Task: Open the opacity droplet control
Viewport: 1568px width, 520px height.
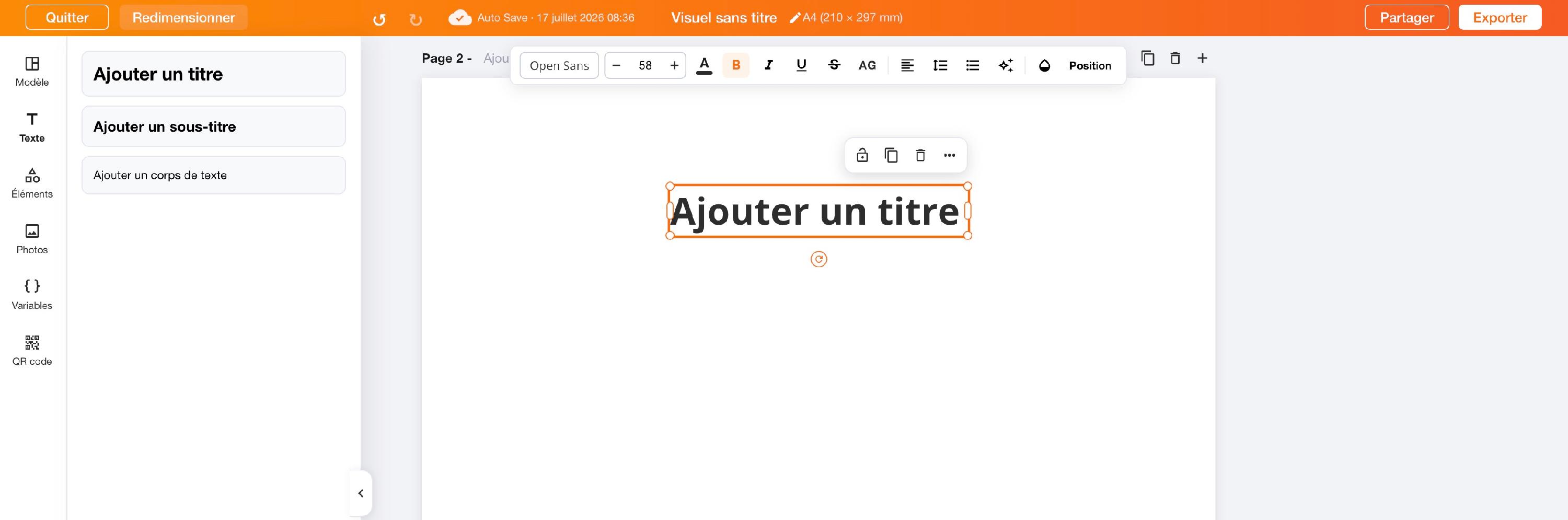Action: (x=1044, y=65)
